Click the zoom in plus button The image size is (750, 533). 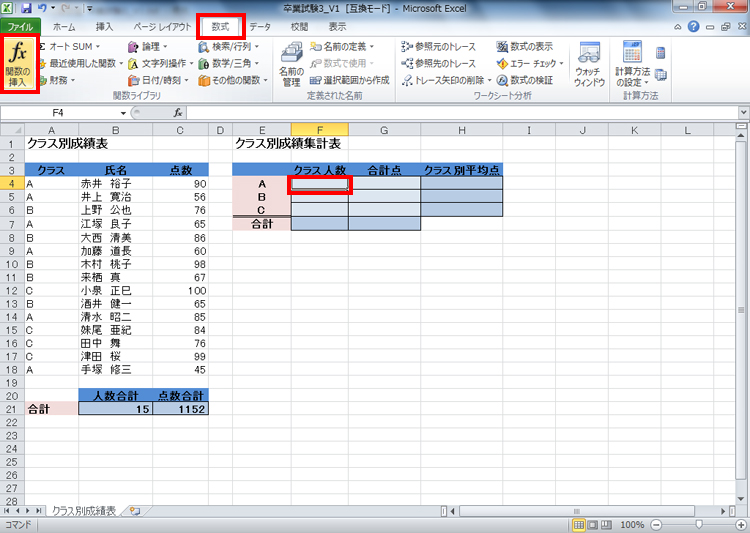[x=740, y=525]
